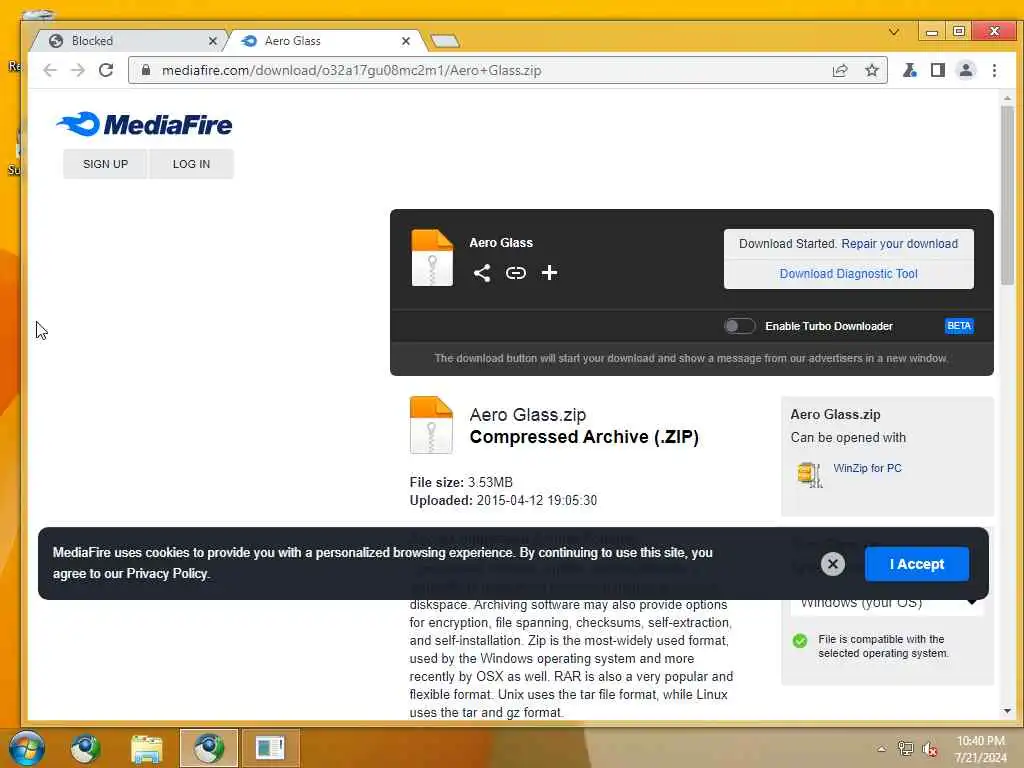Click the "File size: 3.53MB" text
Viewport: 1024px width, 768px height.
pos(461,482)
